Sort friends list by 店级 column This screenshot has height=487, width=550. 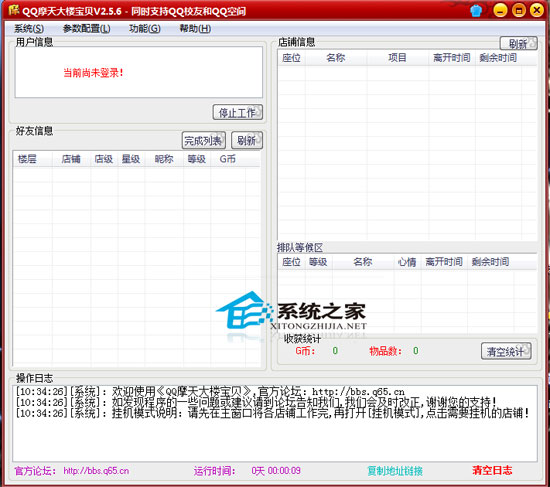[104, 159]
